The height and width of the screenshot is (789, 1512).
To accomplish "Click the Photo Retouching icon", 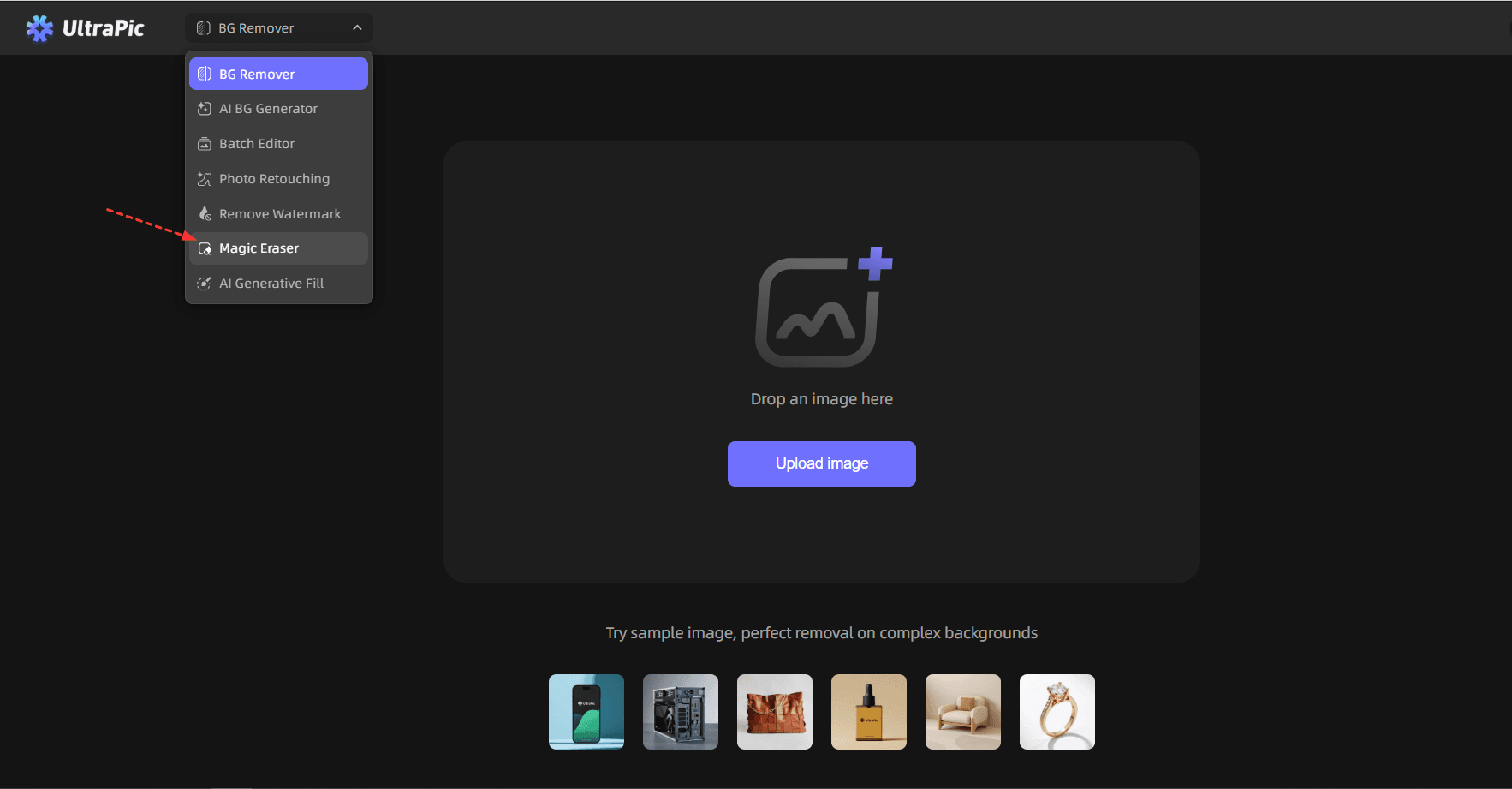I will click(x=205, y=179).
